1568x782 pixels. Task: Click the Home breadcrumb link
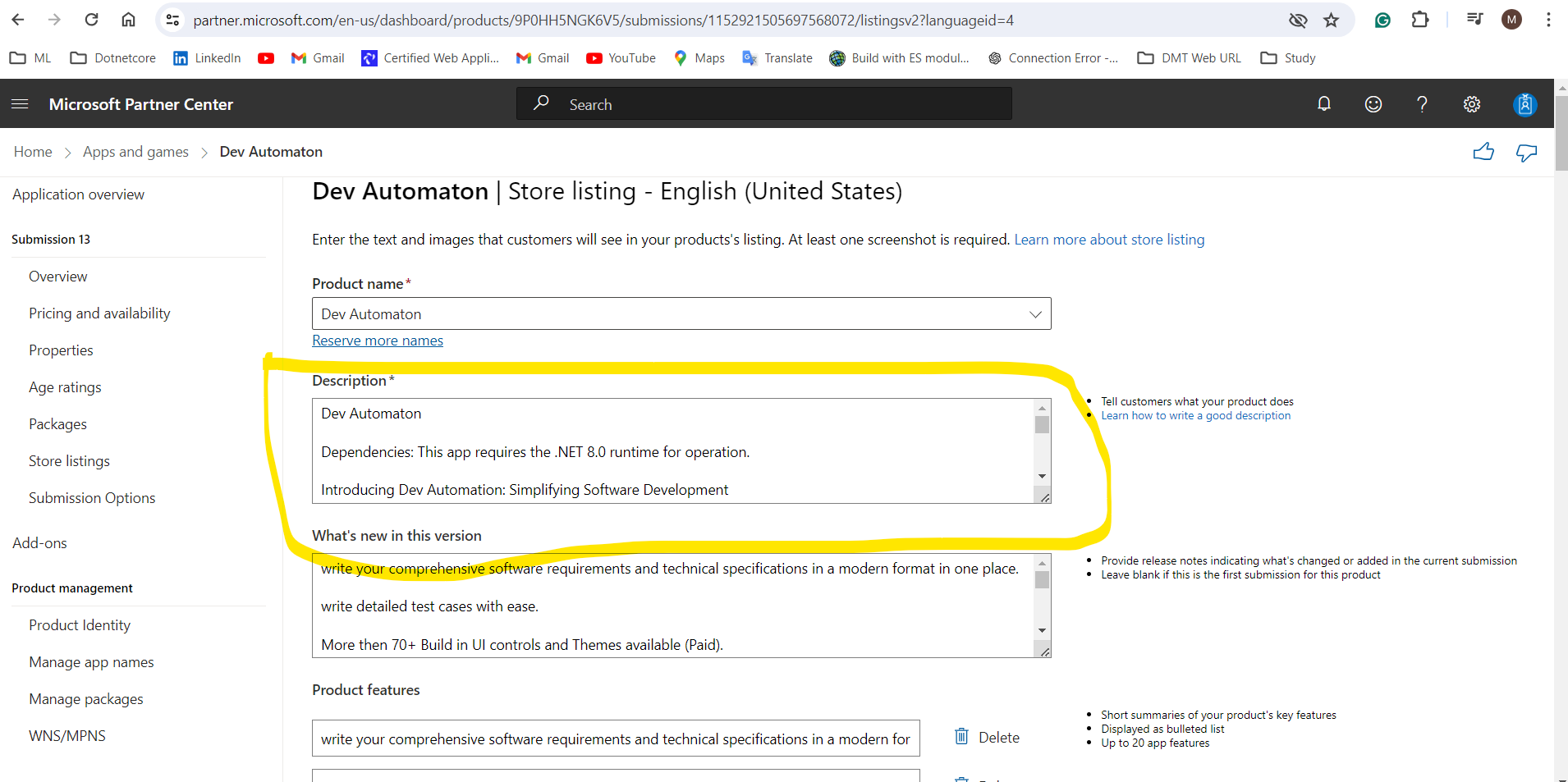click(x=33, y=152)
